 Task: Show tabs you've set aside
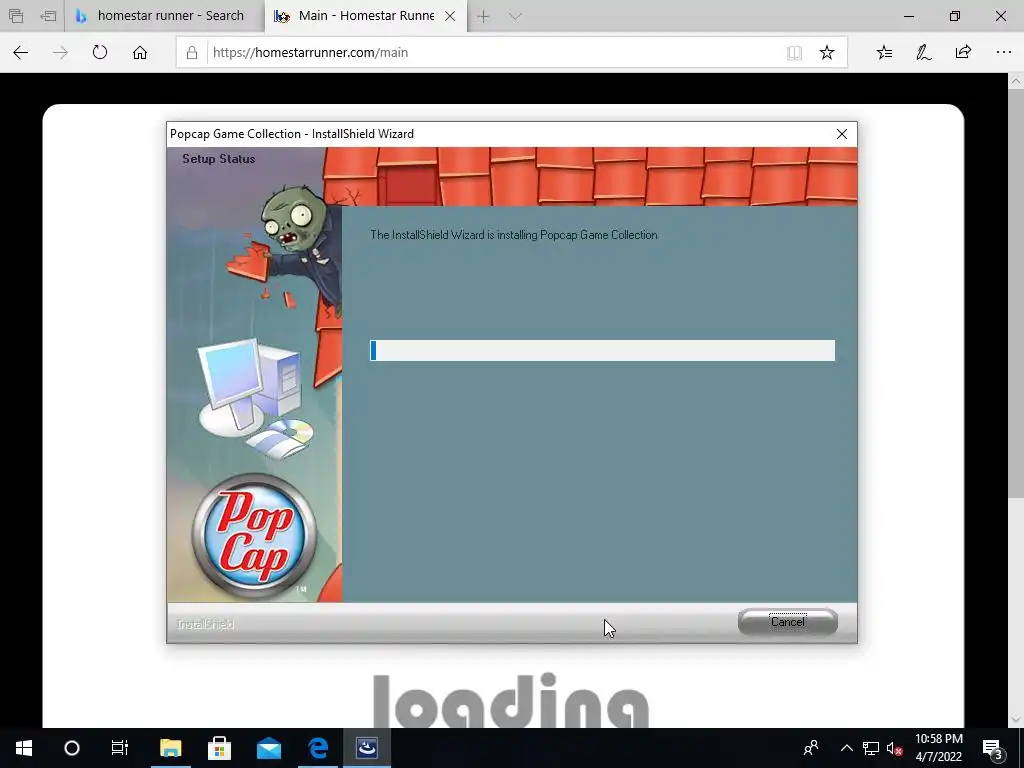[16, 16]
